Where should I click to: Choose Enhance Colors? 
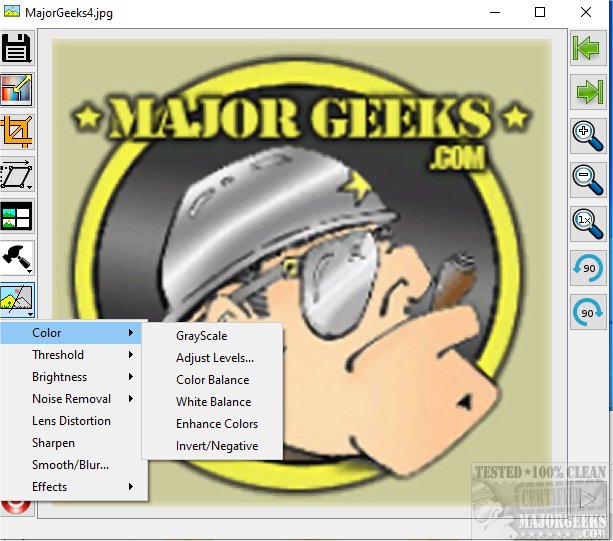[x=212, y=424]
